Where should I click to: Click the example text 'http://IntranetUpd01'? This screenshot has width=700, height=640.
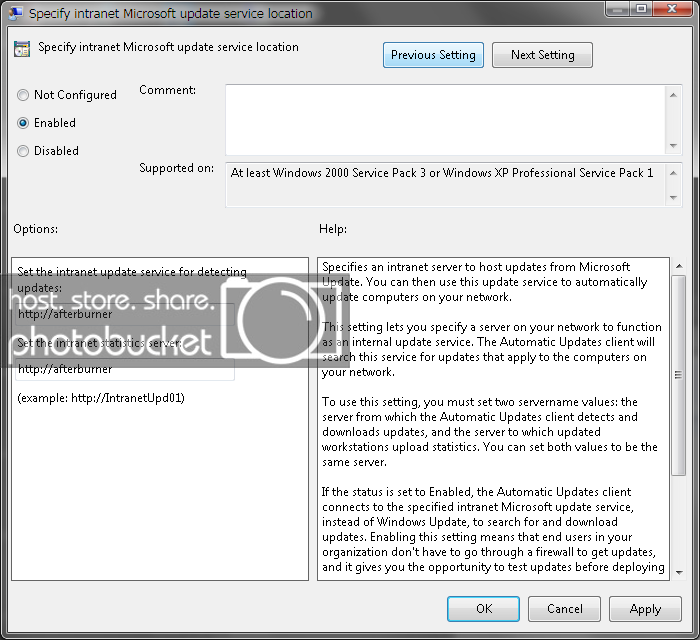(x=126, y=398)
